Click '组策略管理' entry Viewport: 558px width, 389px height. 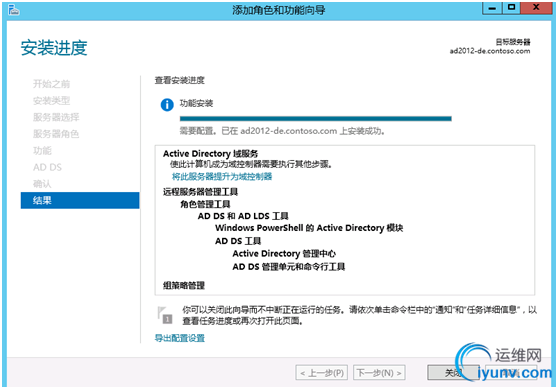tap(184, 285)
